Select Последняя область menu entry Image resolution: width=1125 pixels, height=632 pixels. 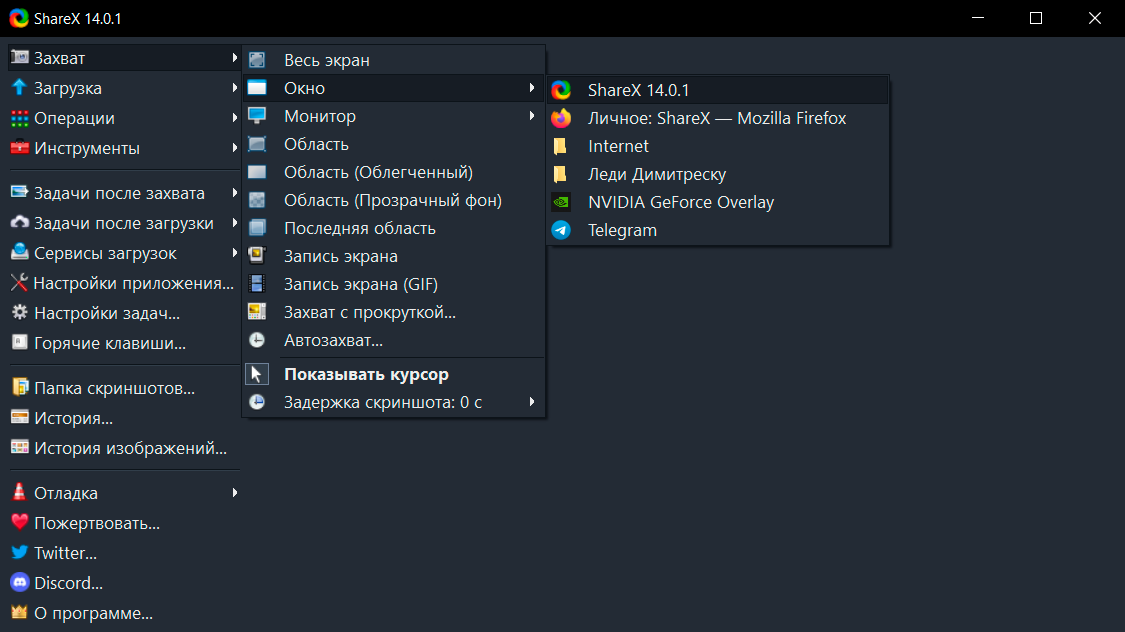[x=393, y=227]
